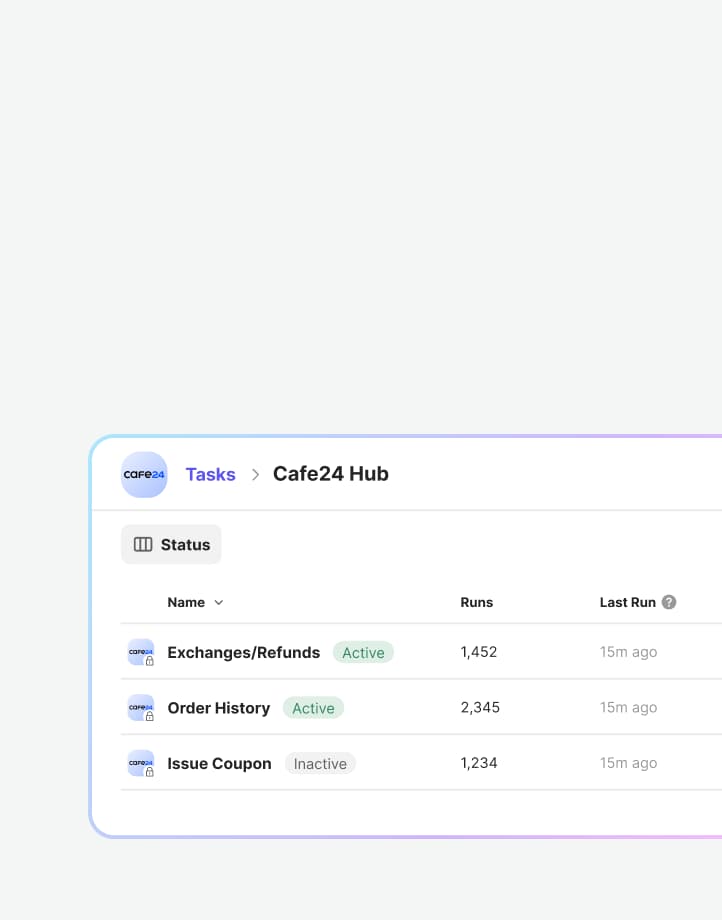Toggle the Active badge on Order History

(x=313, y=708)
